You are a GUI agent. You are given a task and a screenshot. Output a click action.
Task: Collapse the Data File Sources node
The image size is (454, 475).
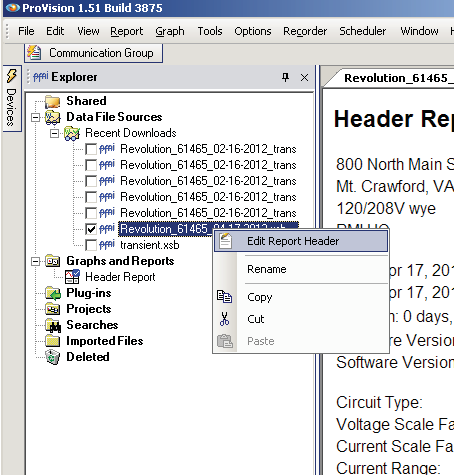35,117
